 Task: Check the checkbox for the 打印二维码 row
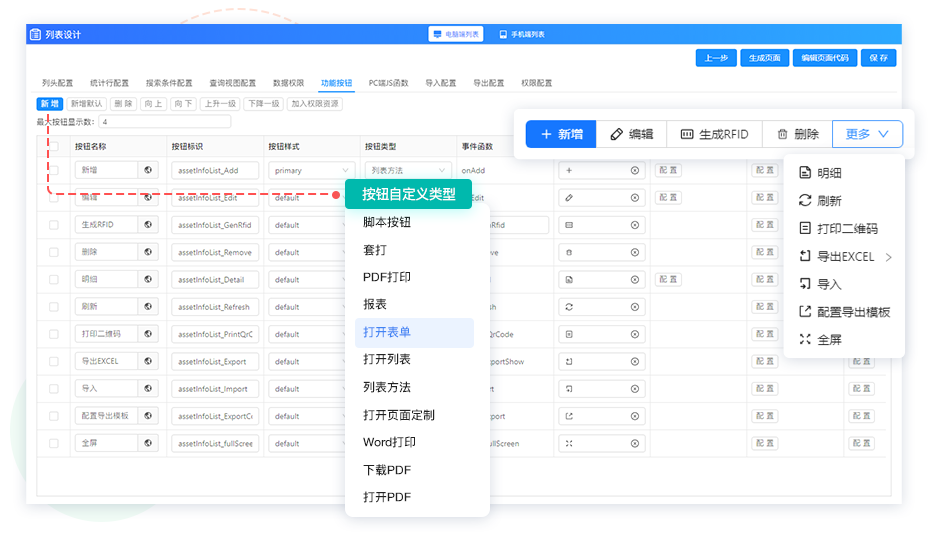point(54,334)
